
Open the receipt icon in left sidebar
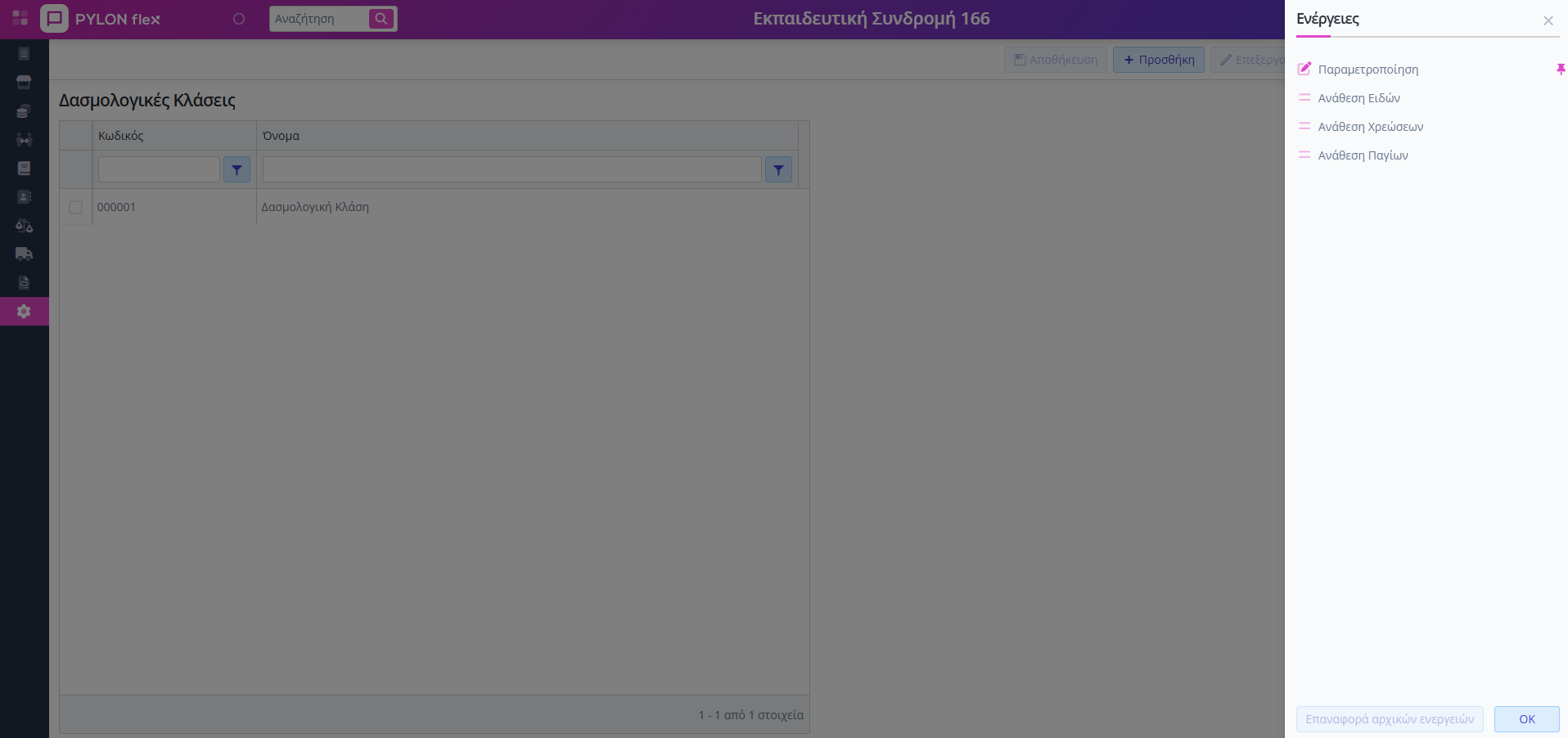click(24, 54)
